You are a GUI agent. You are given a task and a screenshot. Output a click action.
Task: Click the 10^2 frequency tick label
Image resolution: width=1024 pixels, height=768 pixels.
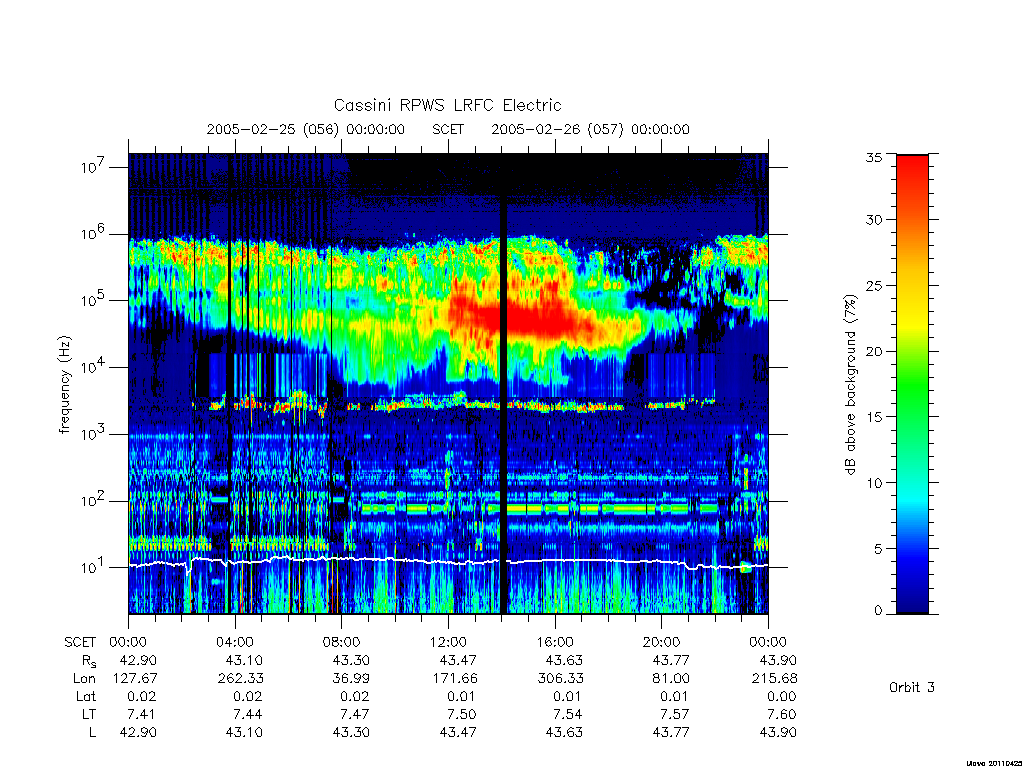click(x=94, y=501)
